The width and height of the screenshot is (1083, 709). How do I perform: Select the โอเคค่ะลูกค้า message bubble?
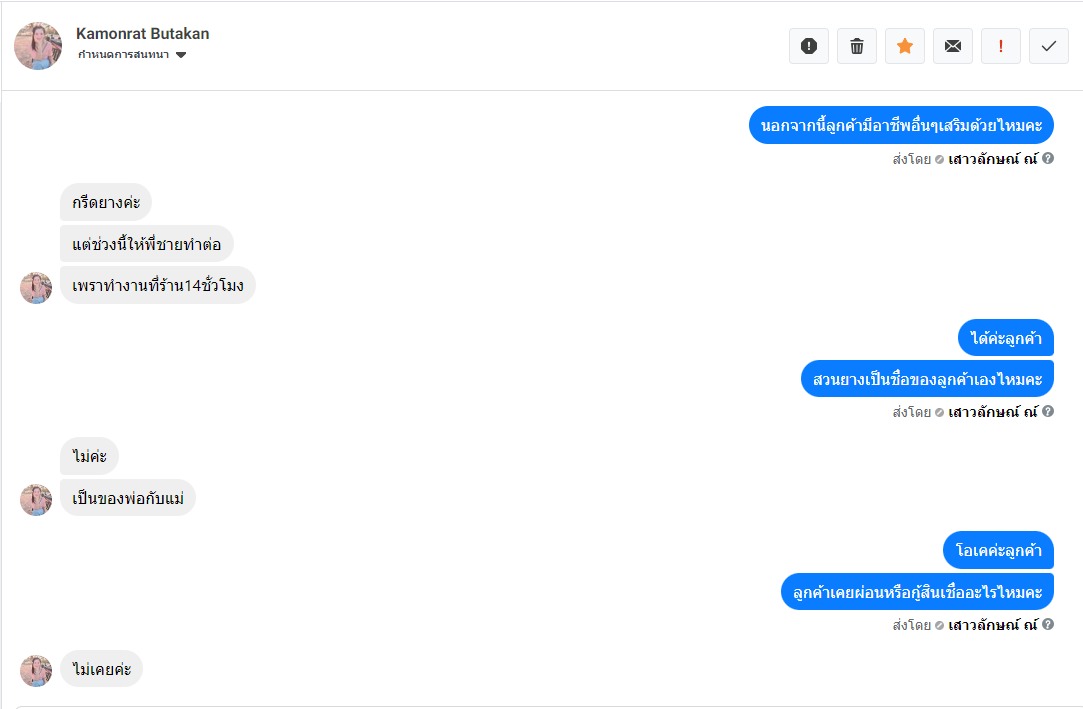[998, 550]
